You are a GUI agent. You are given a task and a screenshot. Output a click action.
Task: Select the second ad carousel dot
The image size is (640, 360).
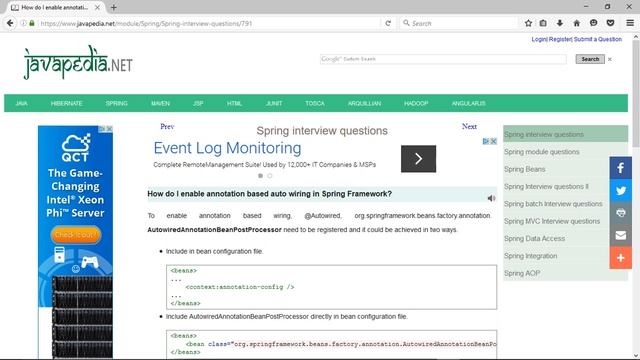tap(270, 176)
